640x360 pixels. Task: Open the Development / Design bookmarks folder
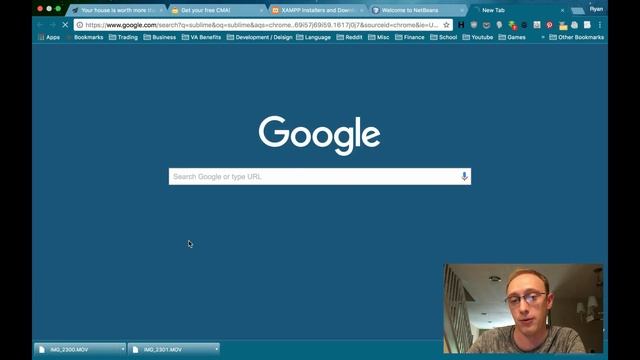[260, 37]
